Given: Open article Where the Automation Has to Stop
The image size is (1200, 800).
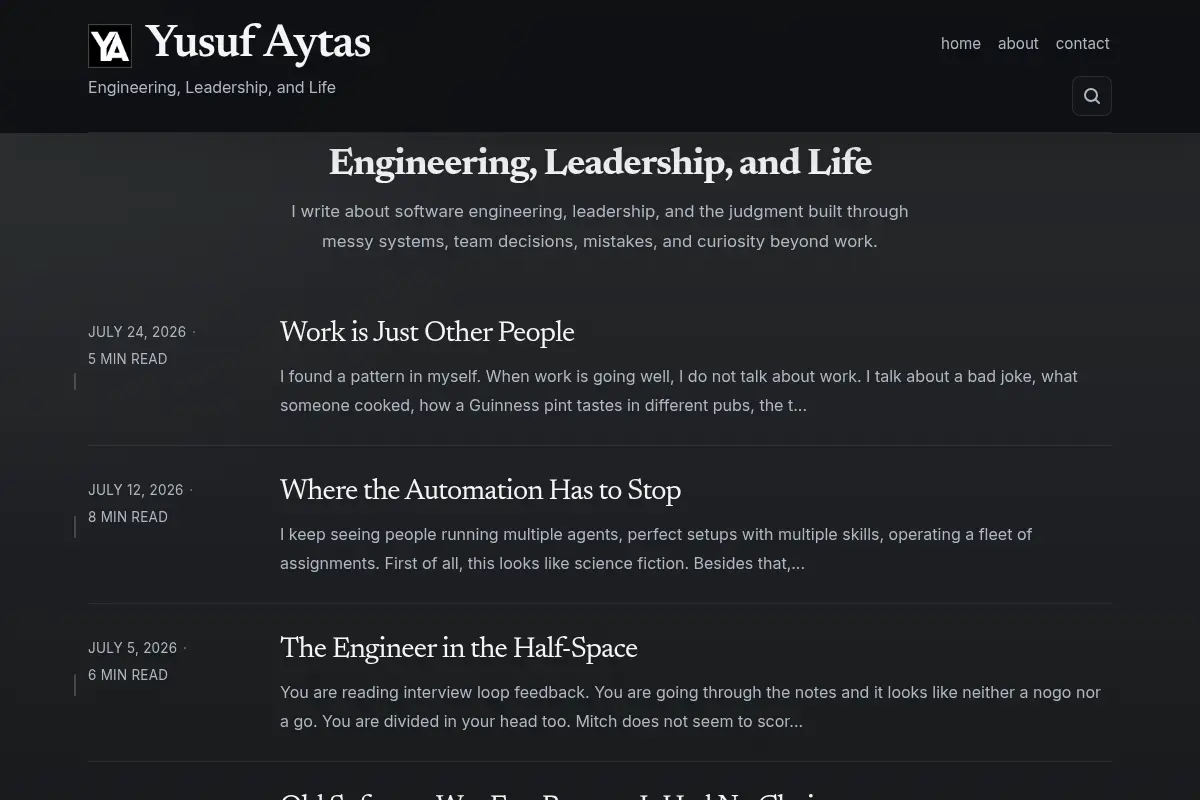Looking at the screenshot, I should [x=480, y=491].
